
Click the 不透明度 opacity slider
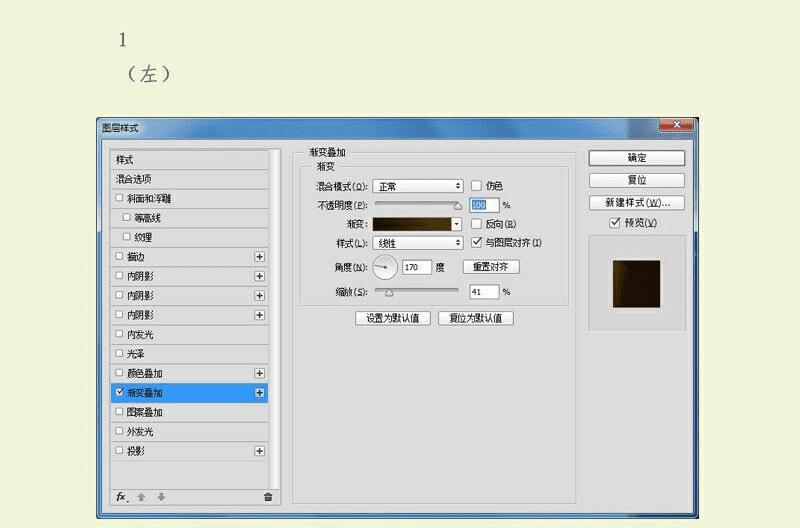(418, 205)
